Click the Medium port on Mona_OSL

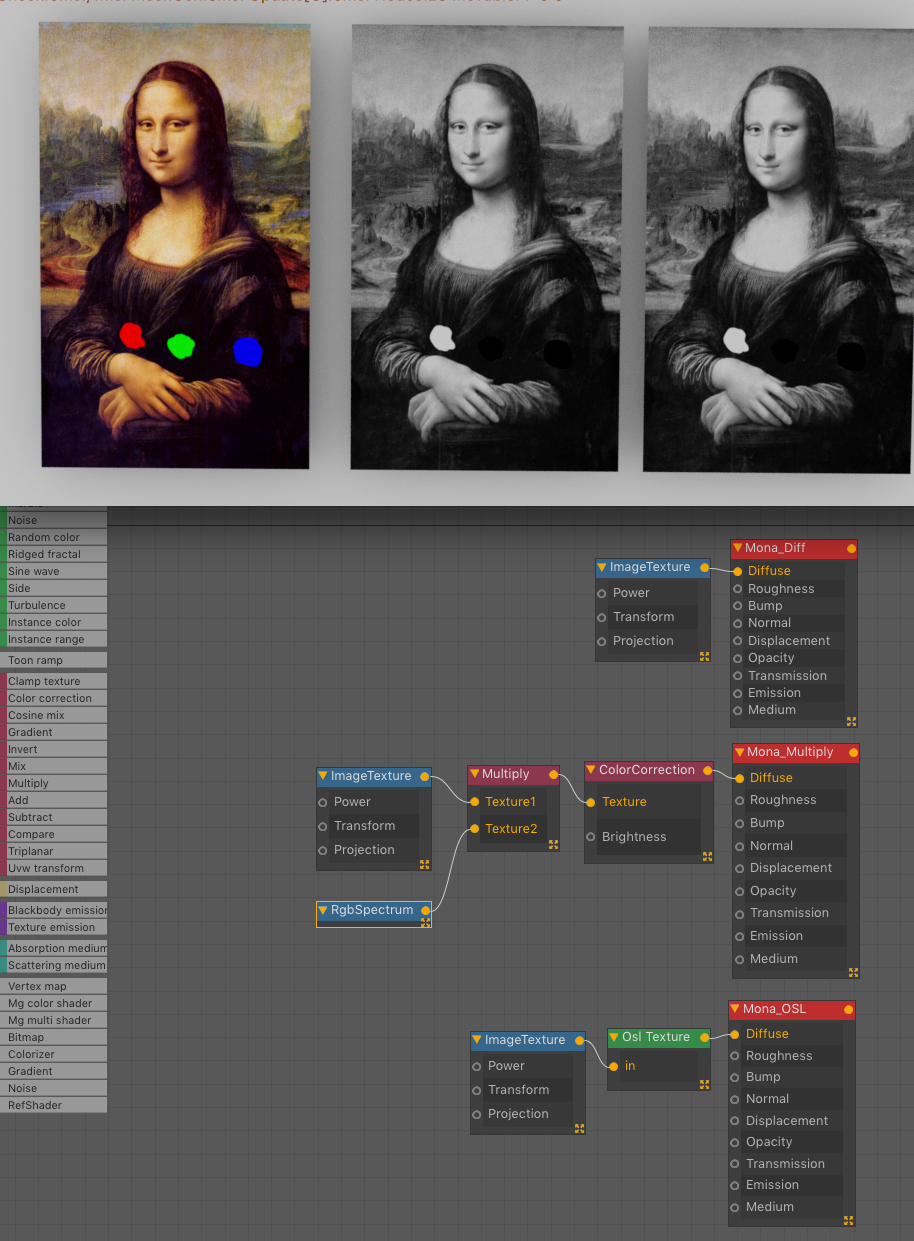click(736, 1206)
